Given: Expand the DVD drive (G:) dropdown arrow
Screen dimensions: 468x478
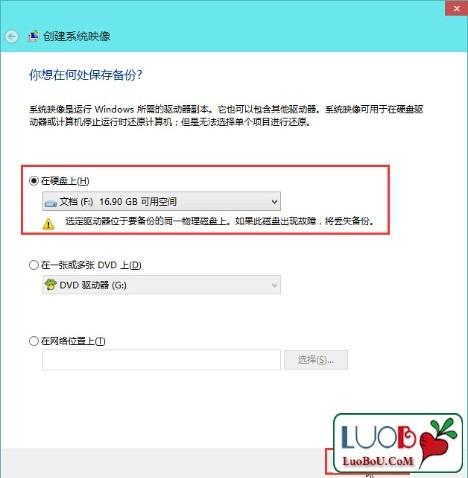Looking at the screenshot, I should (x=274, y=285).
